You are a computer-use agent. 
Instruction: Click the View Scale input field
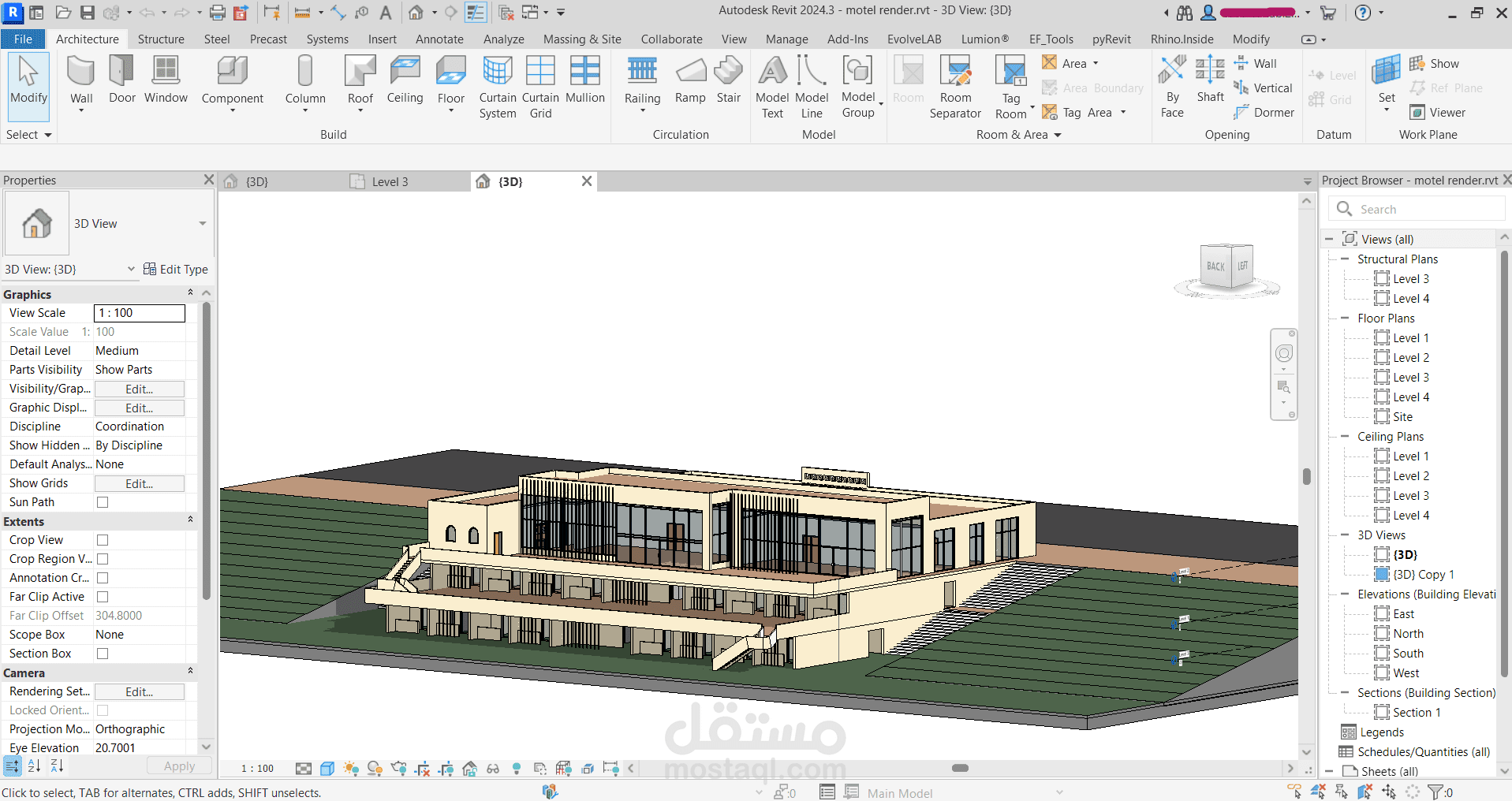140,313
